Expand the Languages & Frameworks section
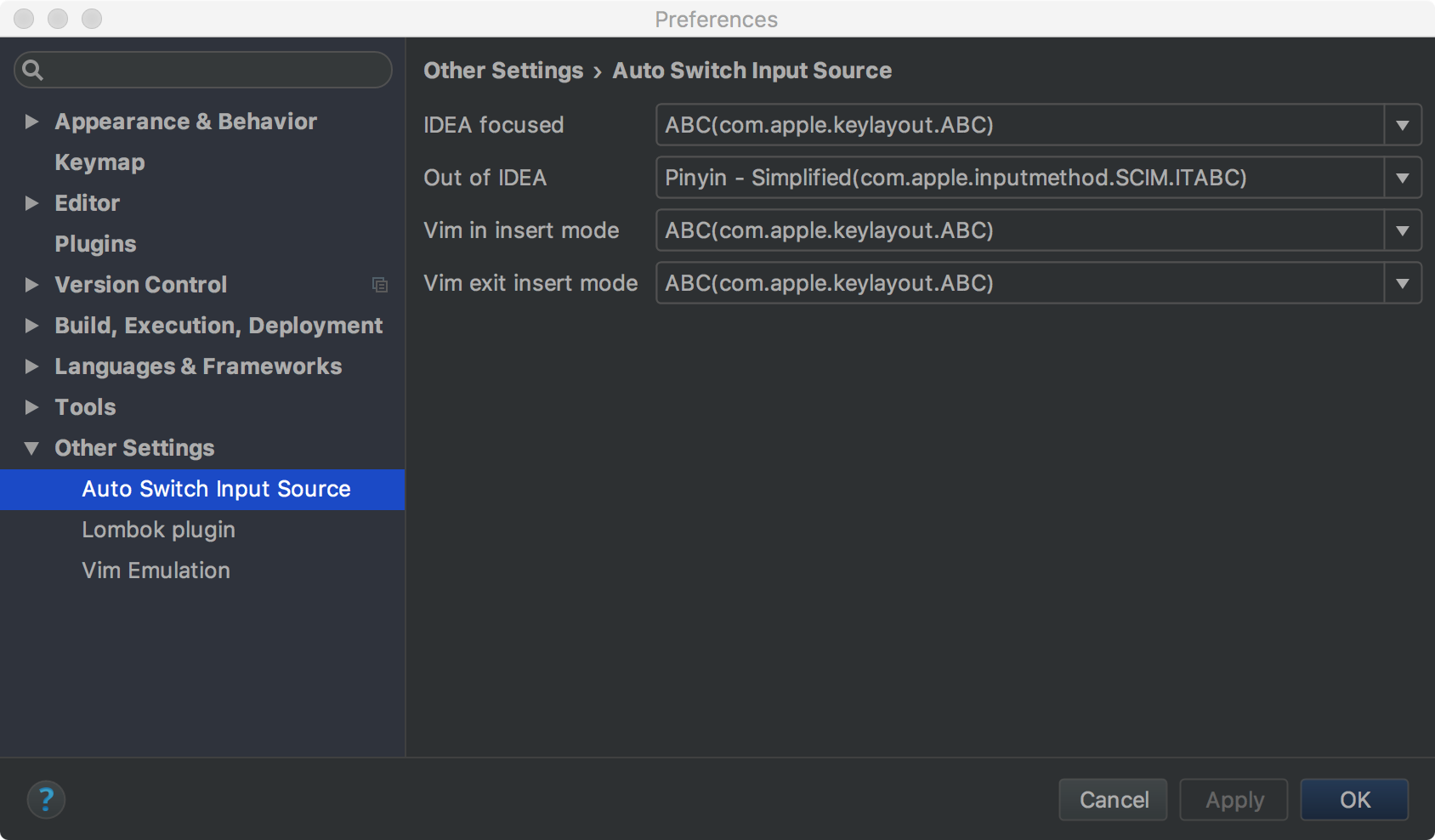Viewport: 1435px width, 840px height. (31, 366)
